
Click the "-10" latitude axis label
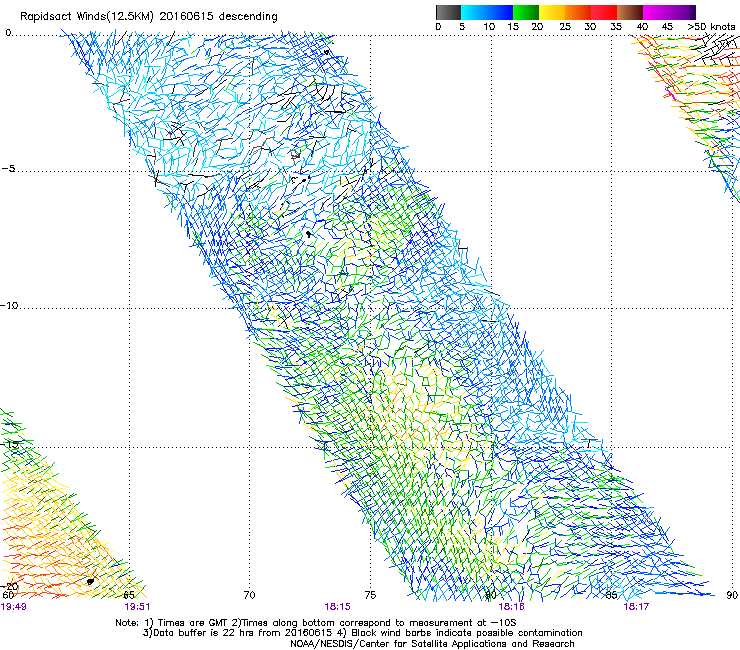(x=9, y=305)
